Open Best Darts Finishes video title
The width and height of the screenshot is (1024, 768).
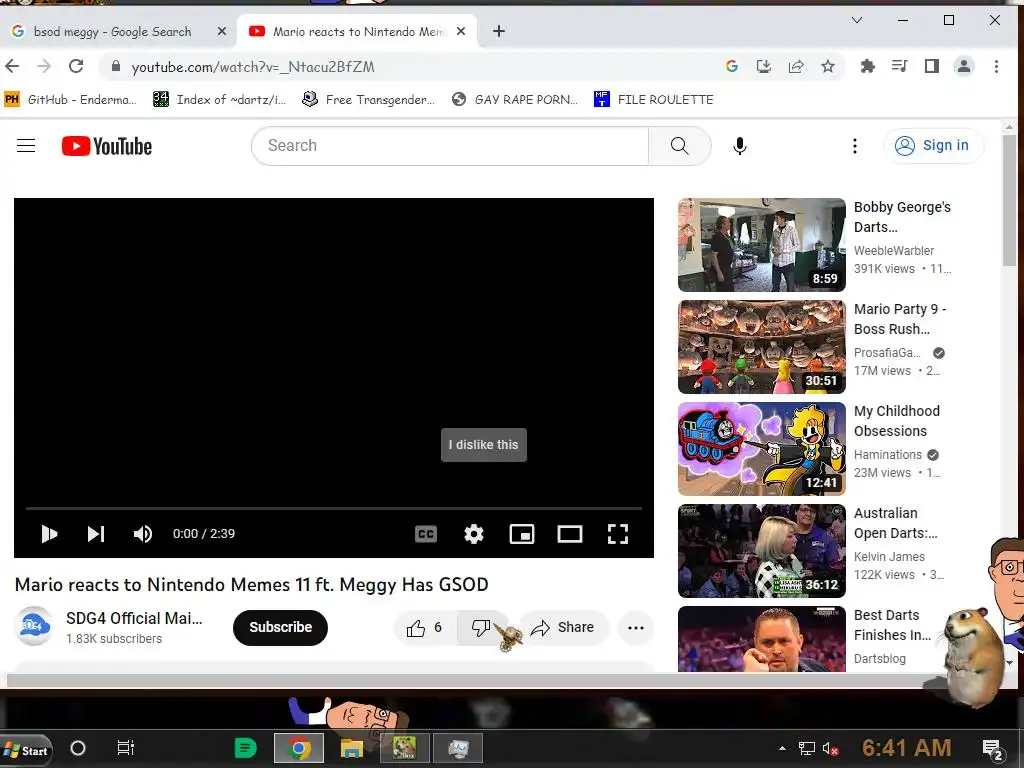click(x=892, y=625)
